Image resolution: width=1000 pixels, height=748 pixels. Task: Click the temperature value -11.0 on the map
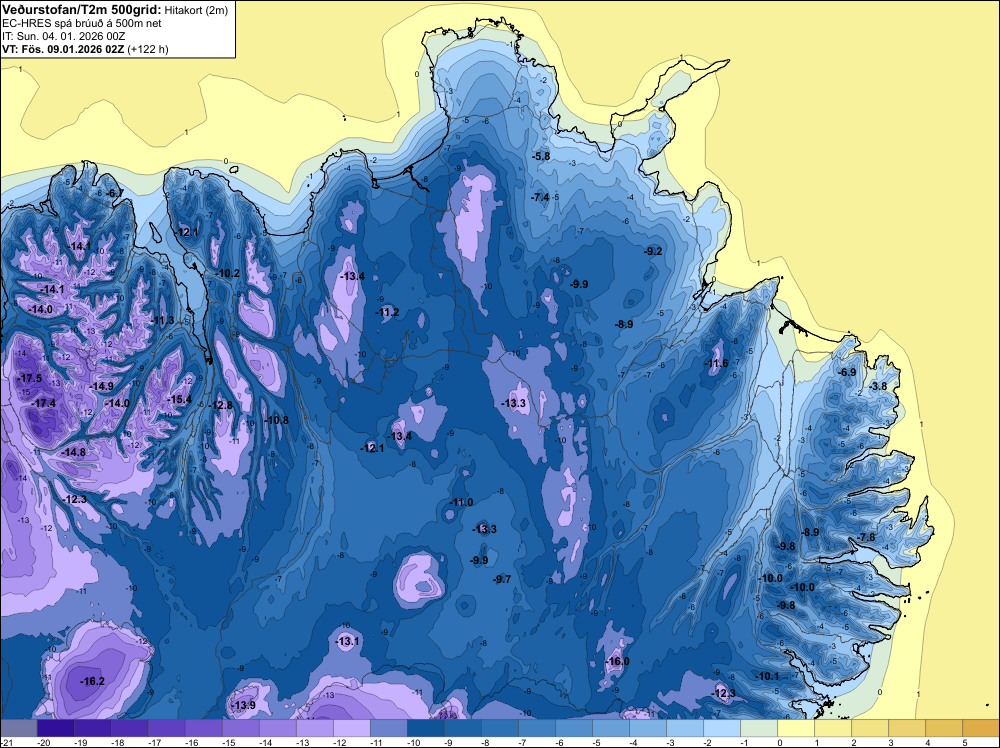click(x=461, y=502)
